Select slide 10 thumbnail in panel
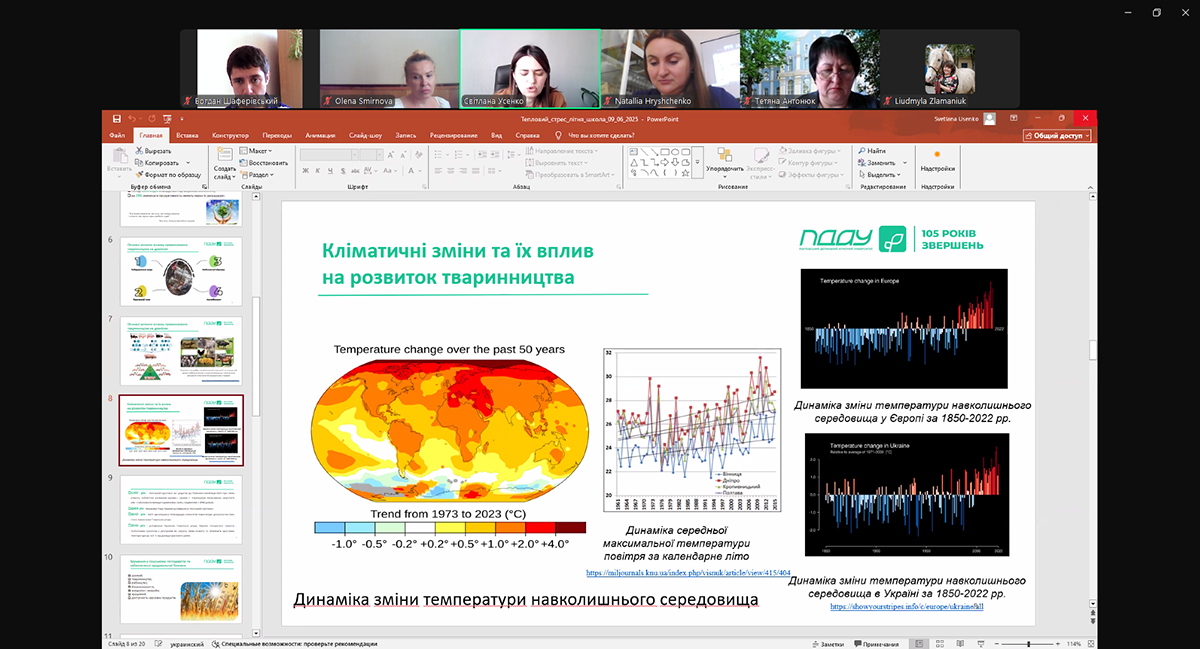 (181, 590)
